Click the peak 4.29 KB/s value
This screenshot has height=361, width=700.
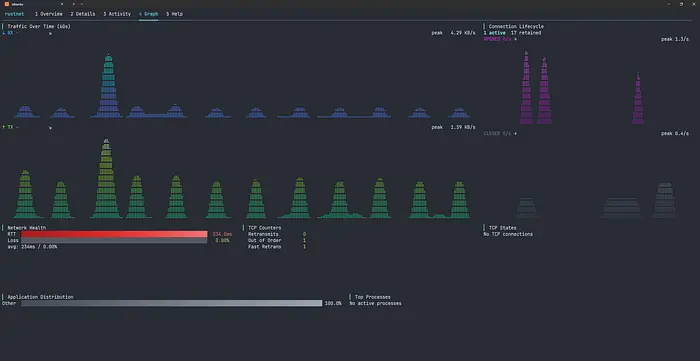[453, 33]
